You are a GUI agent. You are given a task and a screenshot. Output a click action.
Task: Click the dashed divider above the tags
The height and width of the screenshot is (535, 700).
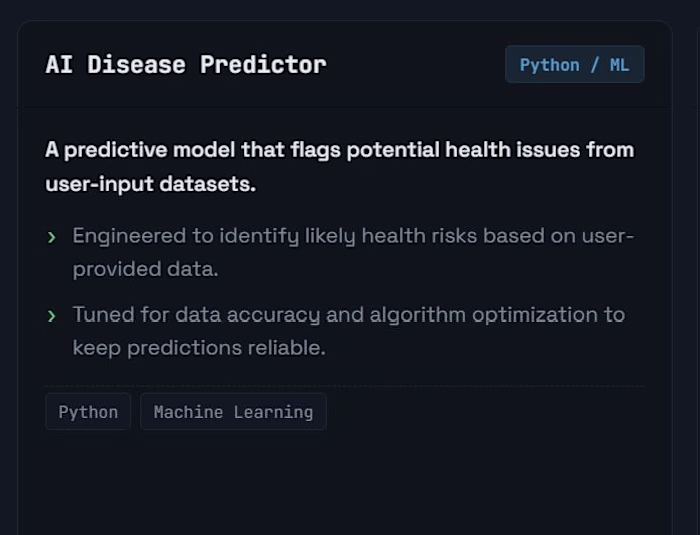coord(345,385)
